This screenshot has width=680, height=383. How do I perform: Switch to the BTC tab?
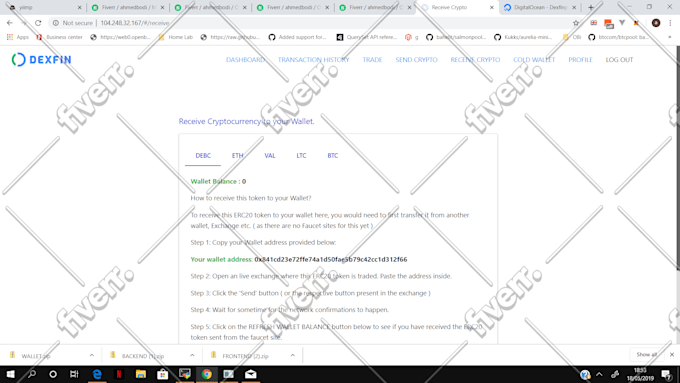(333, 156)
